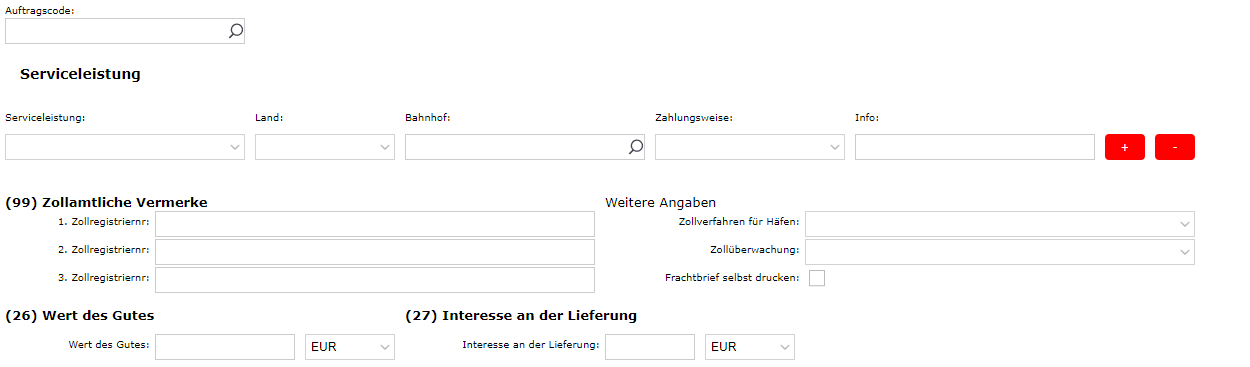The width and height of the screenshot is (1250, 367).
Task: Expand the Zahlungsweise dropdown
Action: 750,147
